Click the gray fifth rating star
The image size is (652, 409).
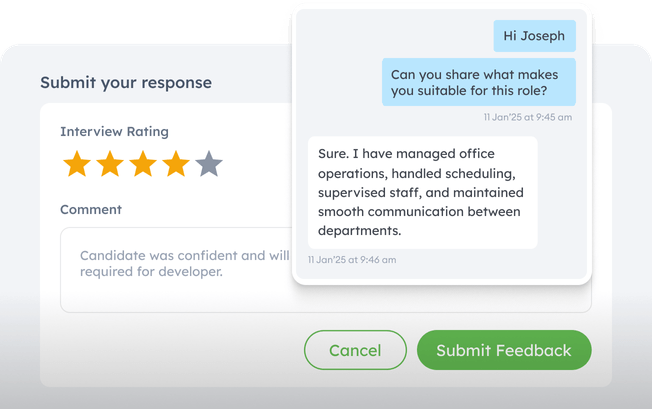[209, 164]
